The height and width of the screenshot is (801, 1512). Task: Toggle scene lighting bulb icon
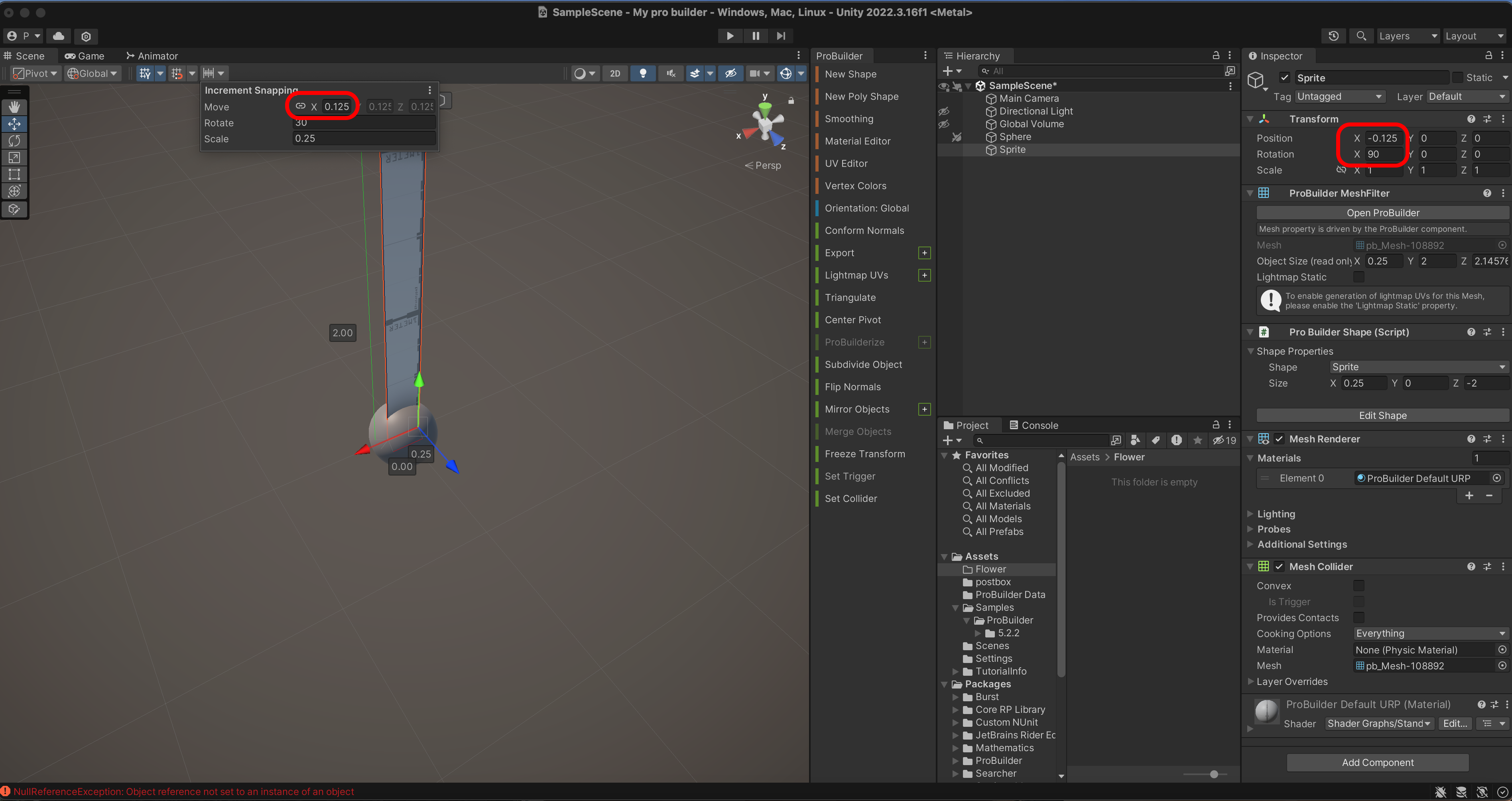coord(643,73)
